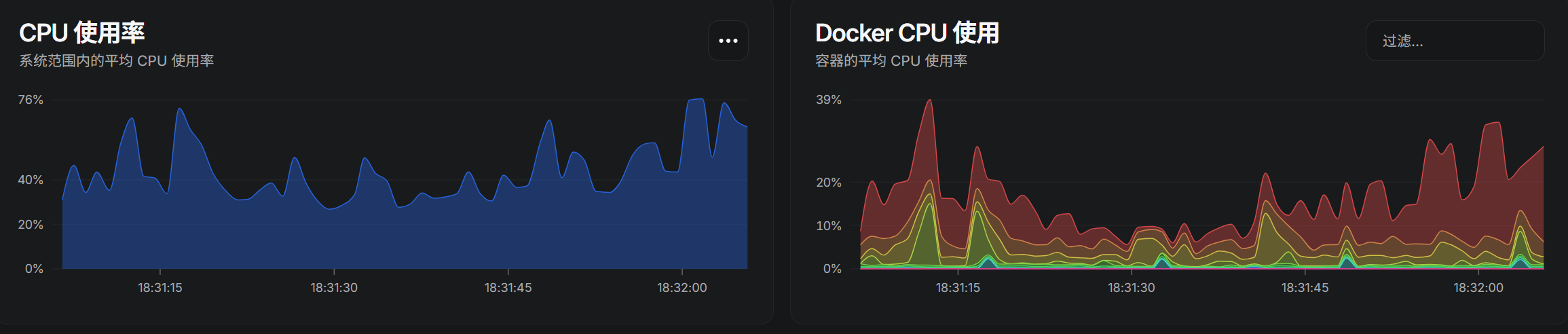
Task: Select the 容器的平均 CPU 使用率 subtitle text
Action: point(891,61)
